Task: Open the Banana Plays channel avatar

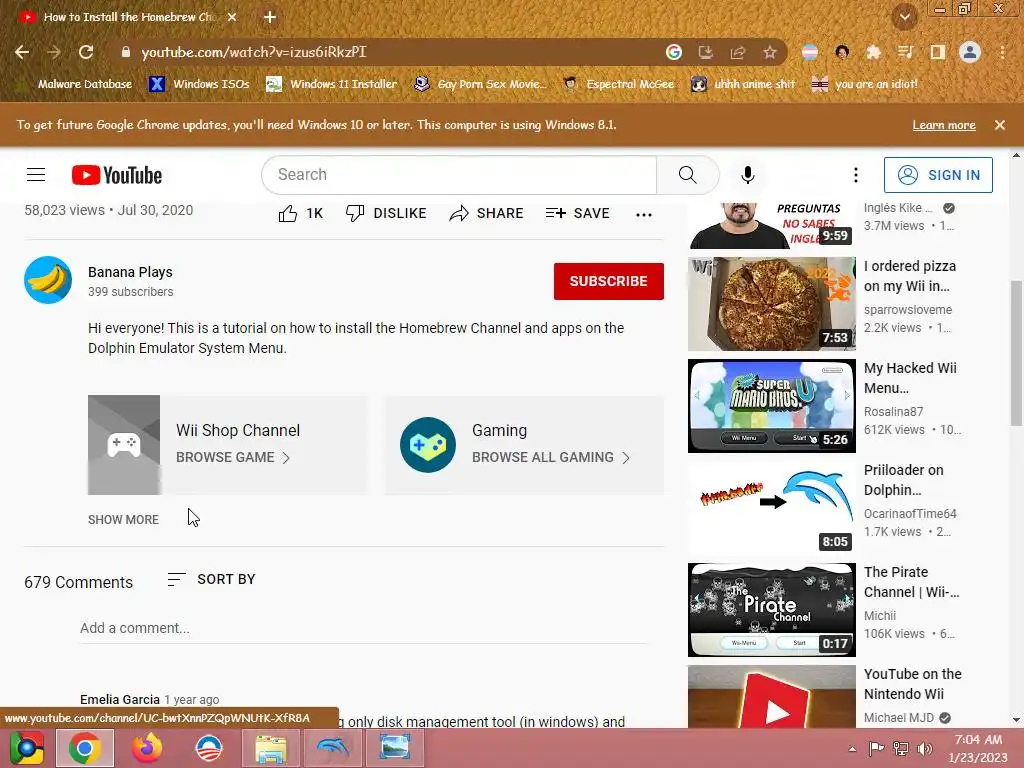Action: click(x=48, y=280)
